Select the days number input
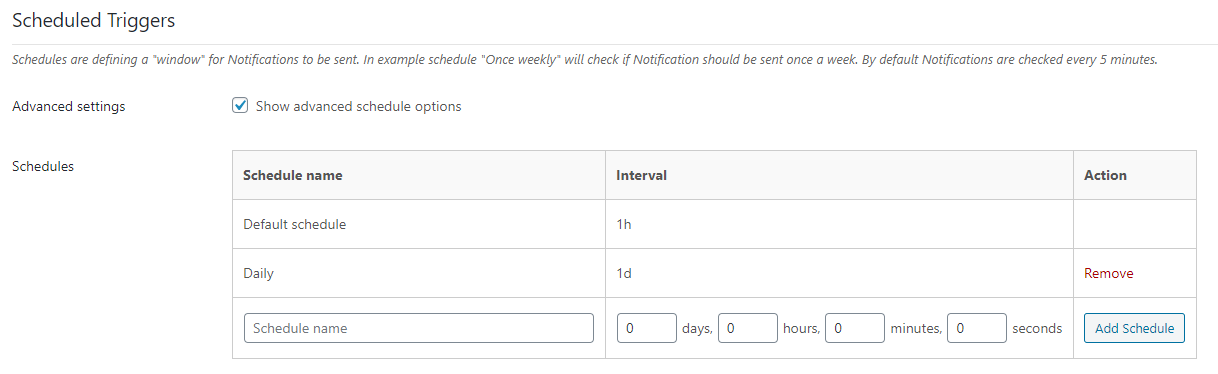The image size is (1218, 374). point(647,328)
